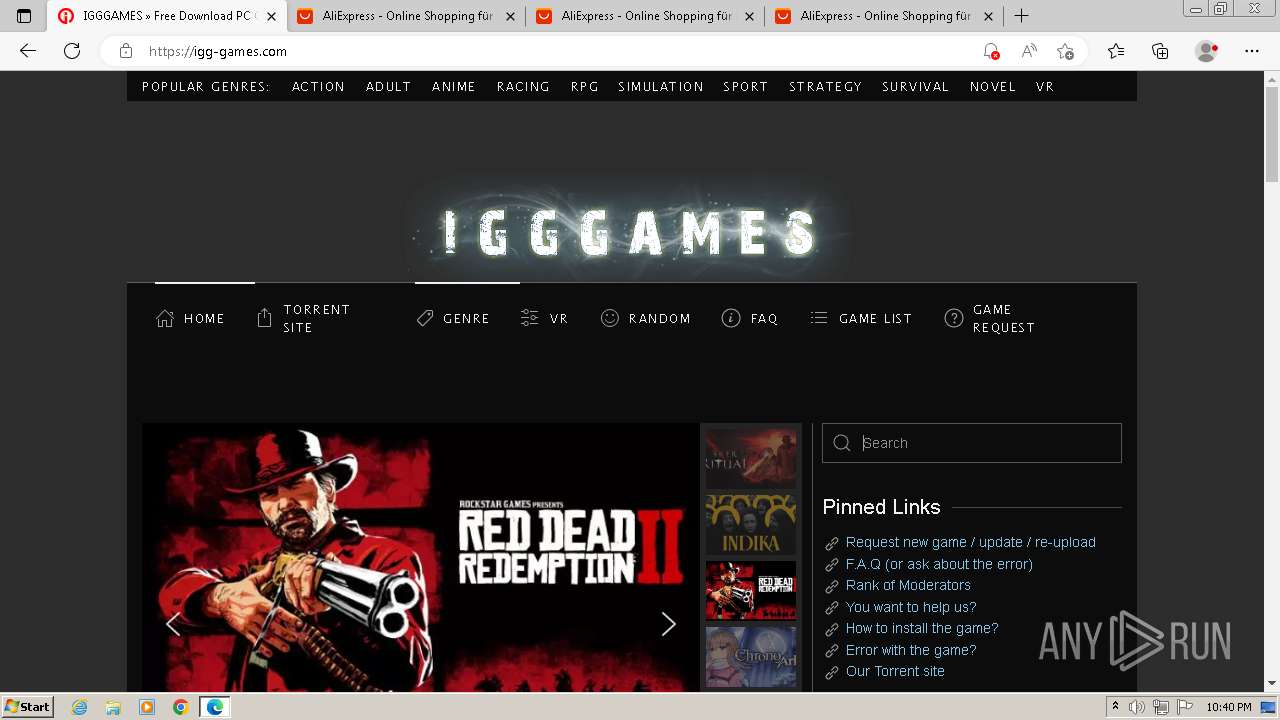The height and width of the screenshot is (720, 1280).
Task: Open the tab actions menu icon
Action: coord(24,16)
